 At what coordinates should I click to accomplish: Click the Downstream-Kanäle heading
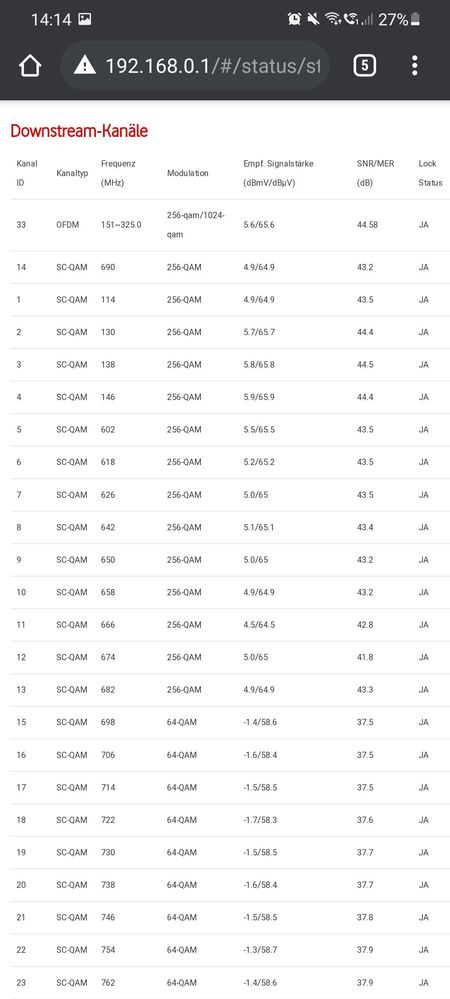click(79, 131)
